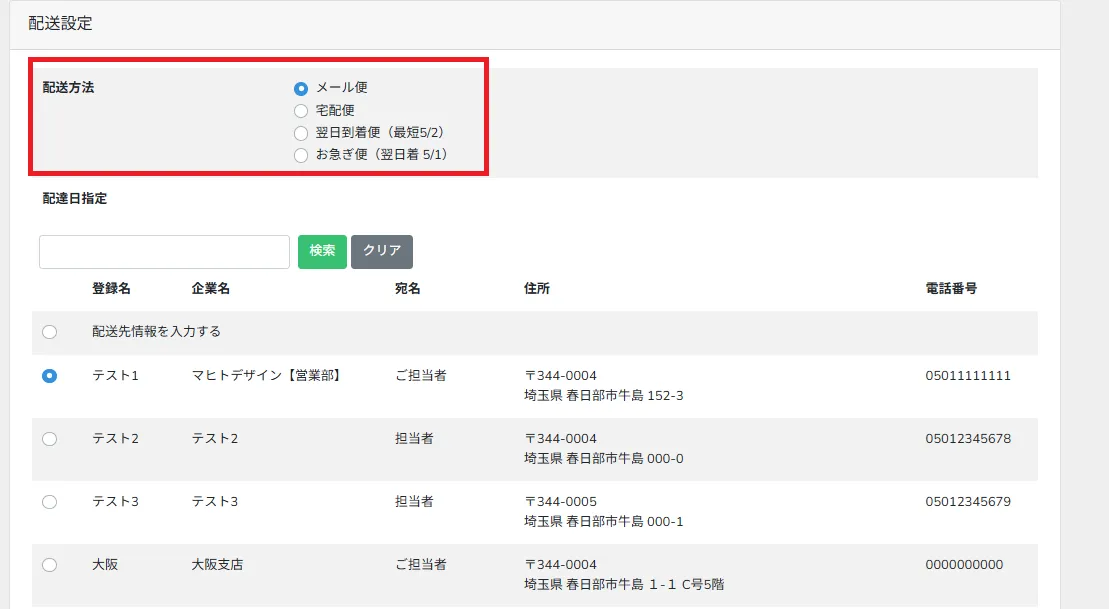Select recipient テスト1 in the address list
Image resolution: width=1109 pixels, height=609 pixels.
(x=51, y=375)
